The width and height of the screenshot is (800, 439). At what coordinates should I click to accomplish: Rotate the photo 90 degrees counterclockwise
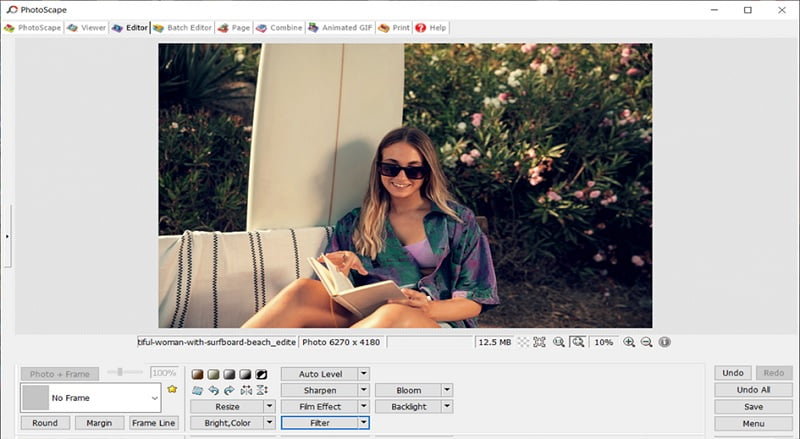click(x=213, y=391)
